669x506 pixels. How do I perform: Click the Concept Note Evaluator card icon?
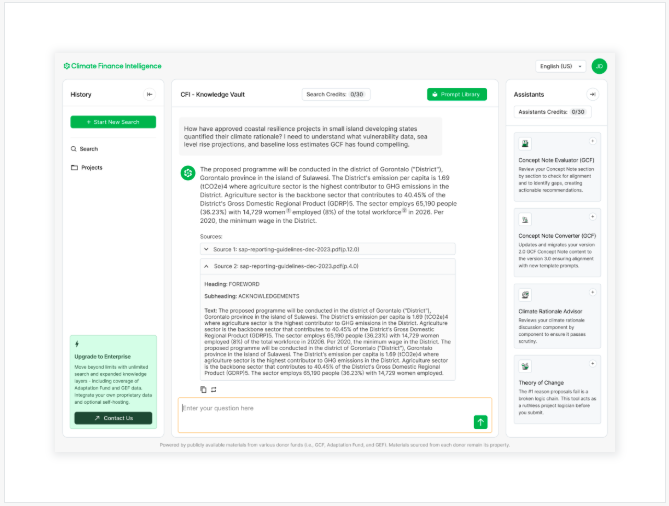click(525, 144)
